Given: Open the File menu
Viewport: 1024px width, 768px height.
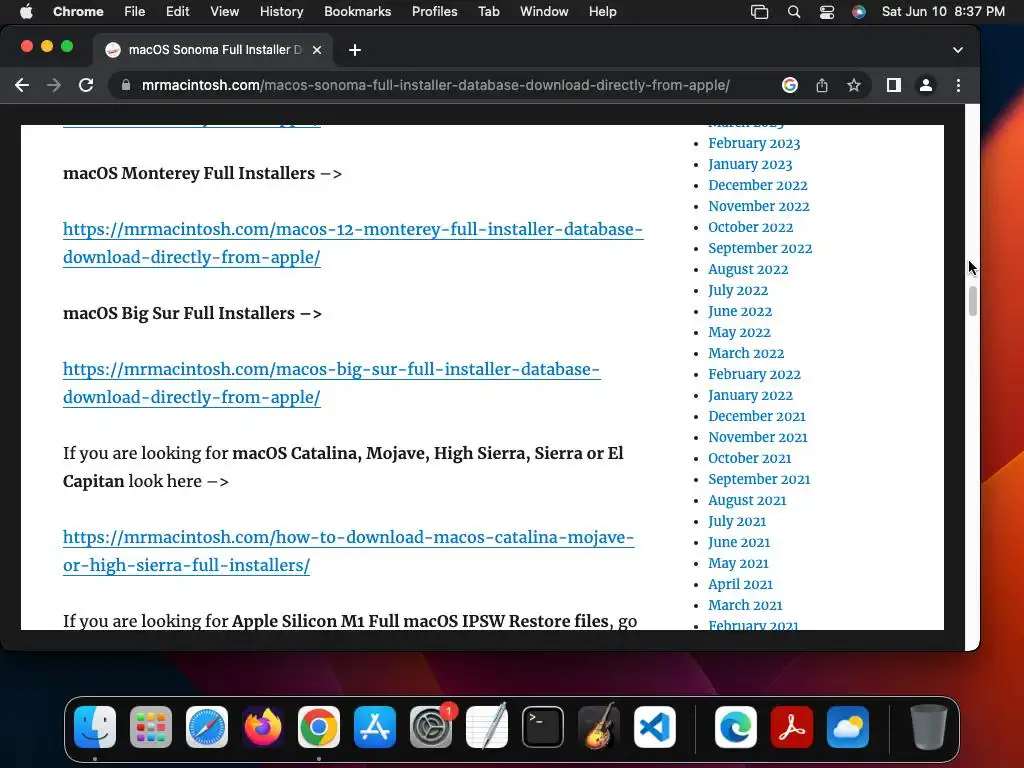Looking at the screenshot, I should [x=135, y=12].
